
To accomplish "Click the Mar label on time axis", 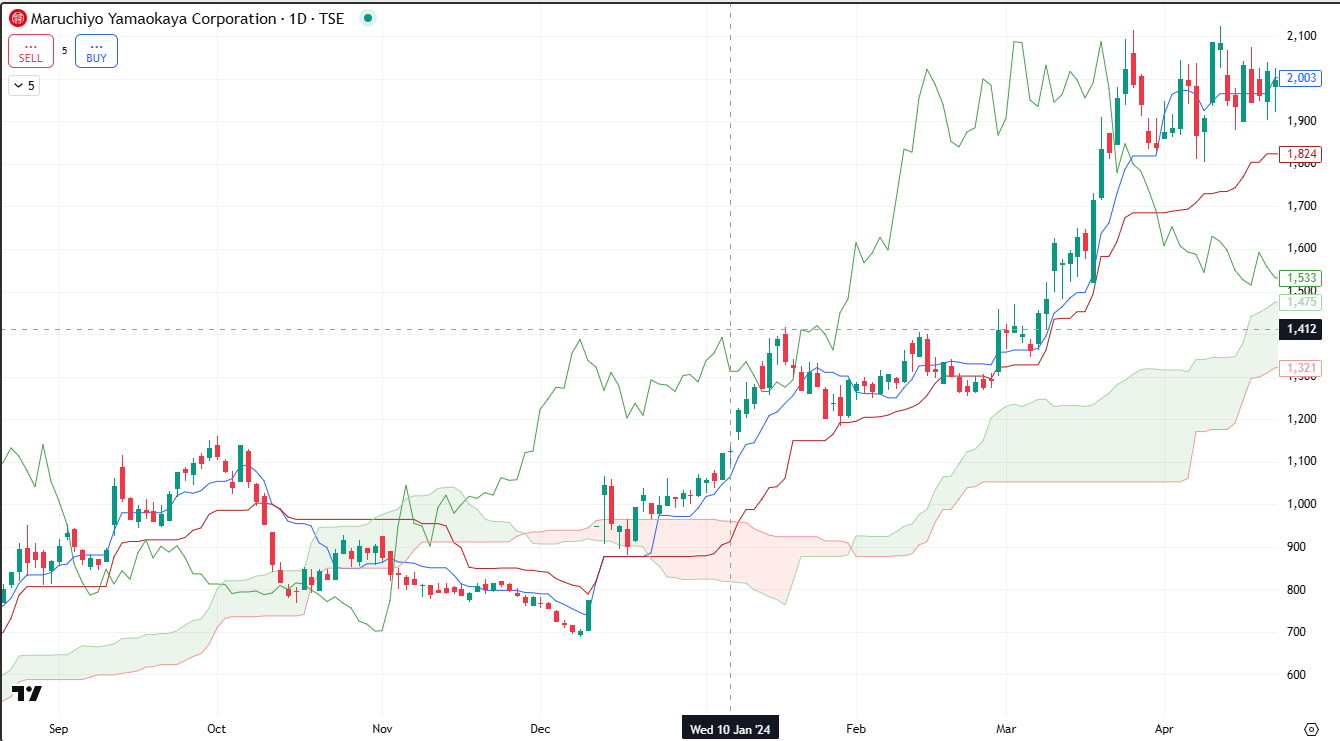I will [1004, 728].
